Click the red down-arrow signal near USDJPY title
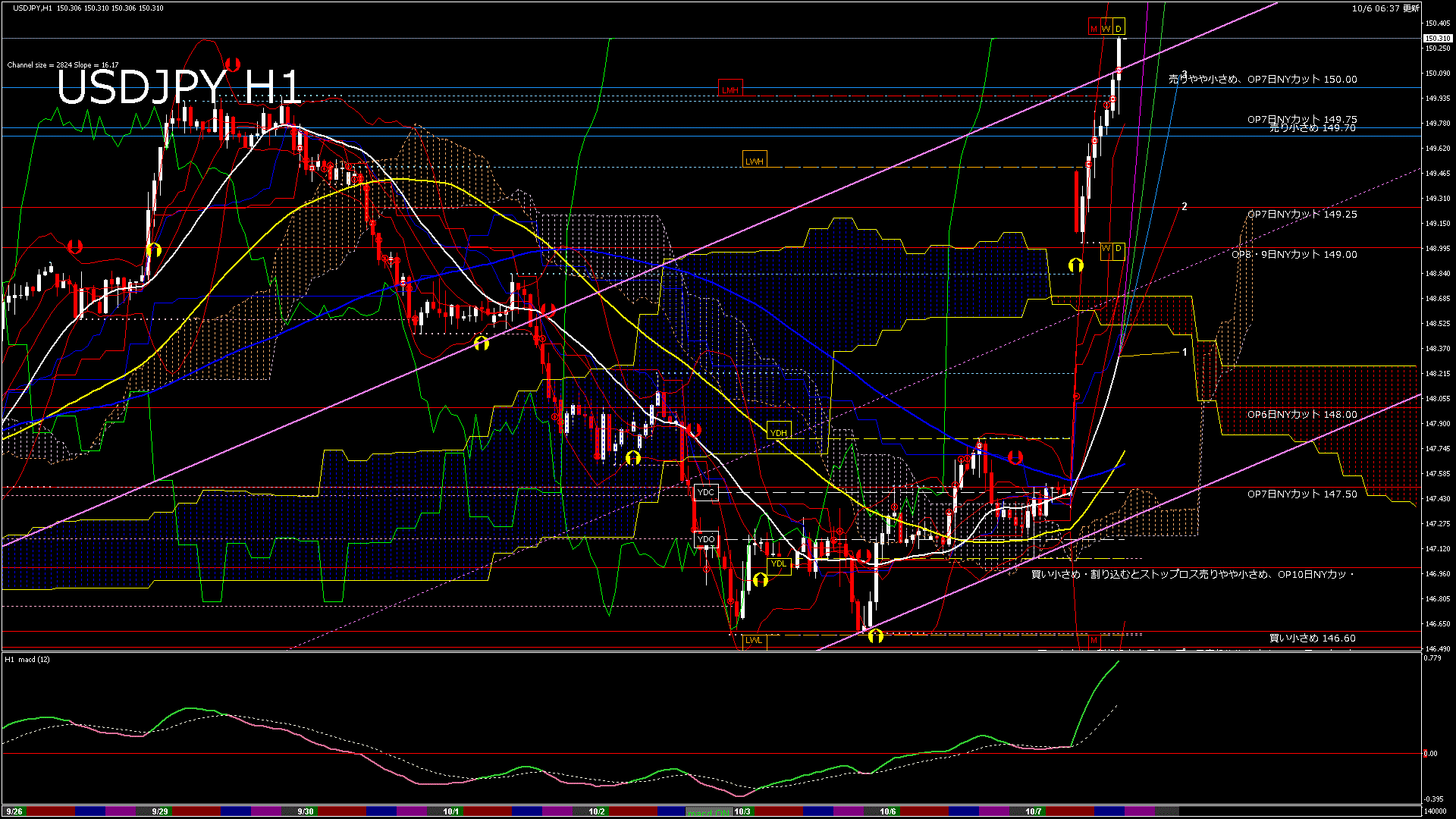The width and height of the screenshot is (1456, 819). [x=233, y=64]
